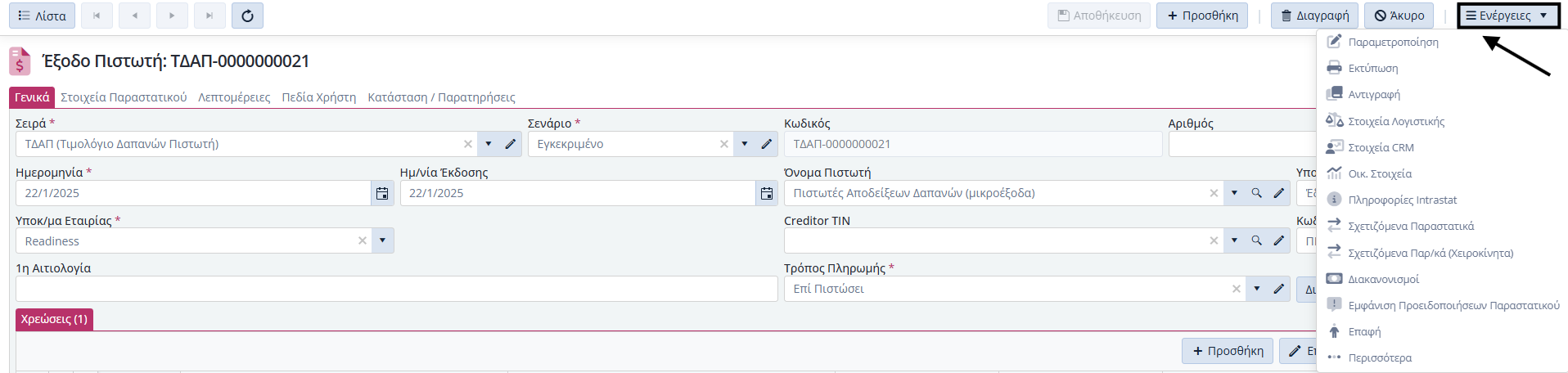Image resolution: width=1568 pixels, height=373 pixels.
Task: Clear the Σενάριο field with the X
Action: [724, 144]
